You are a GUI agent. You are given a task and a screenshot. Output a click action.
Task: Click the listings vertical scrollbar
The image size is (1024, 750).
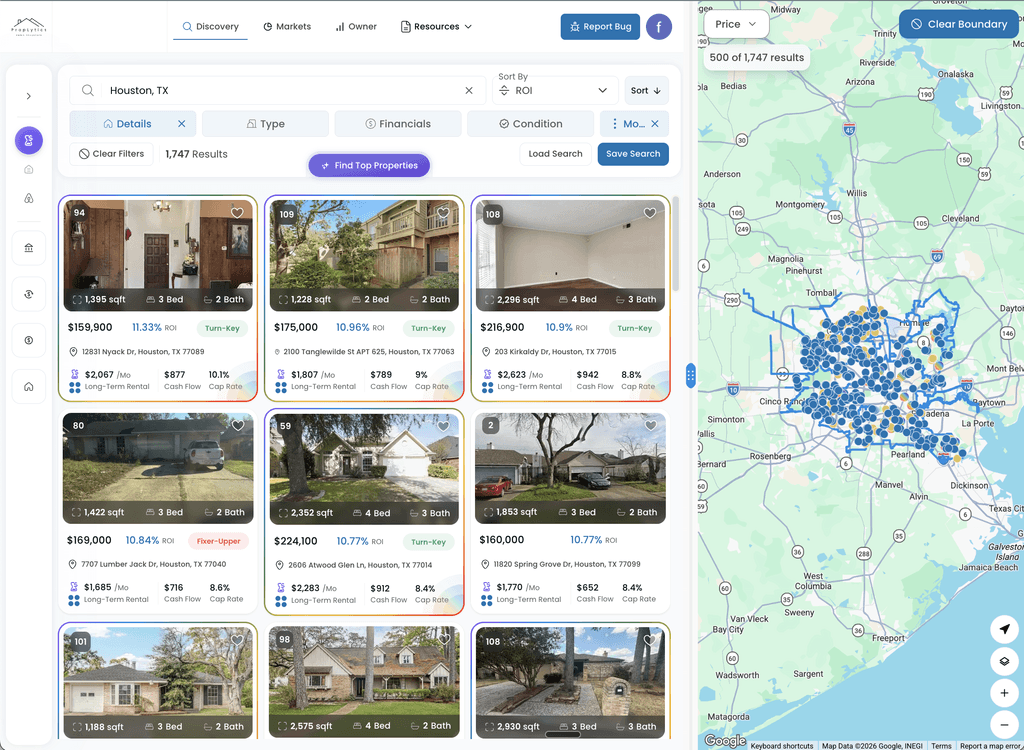tap(676, 243)
